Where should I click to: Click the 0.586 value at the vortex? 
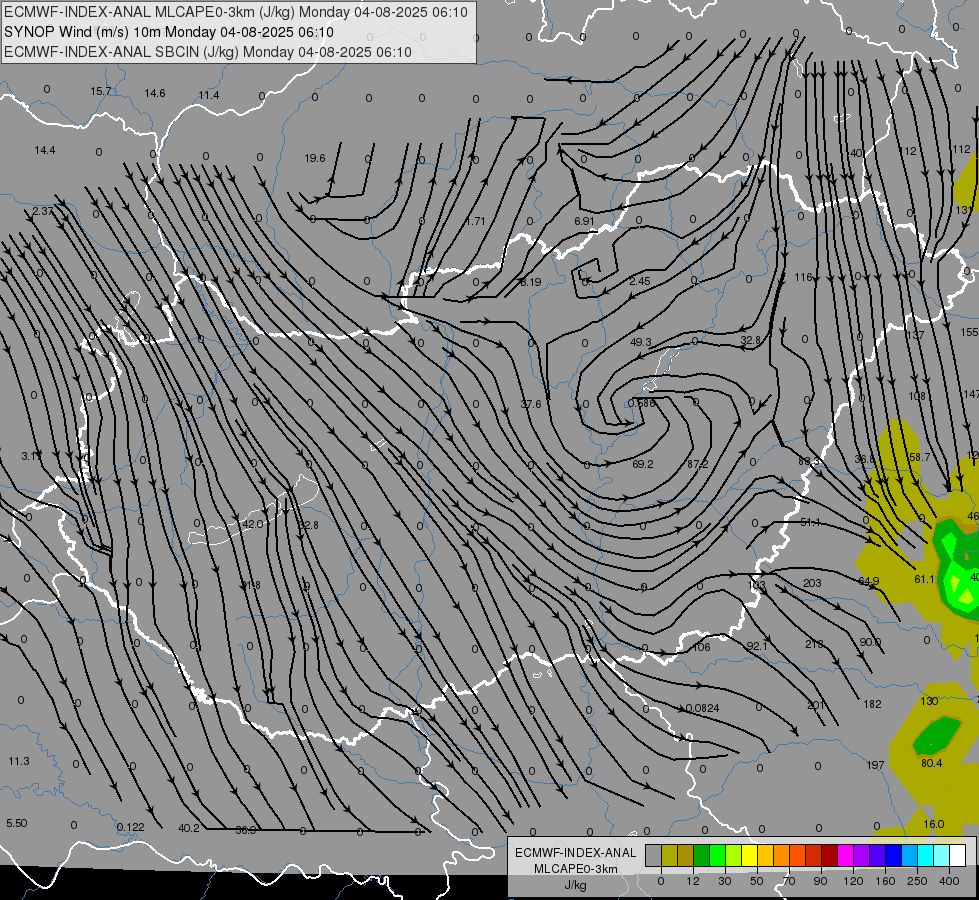tap(642, 403)
